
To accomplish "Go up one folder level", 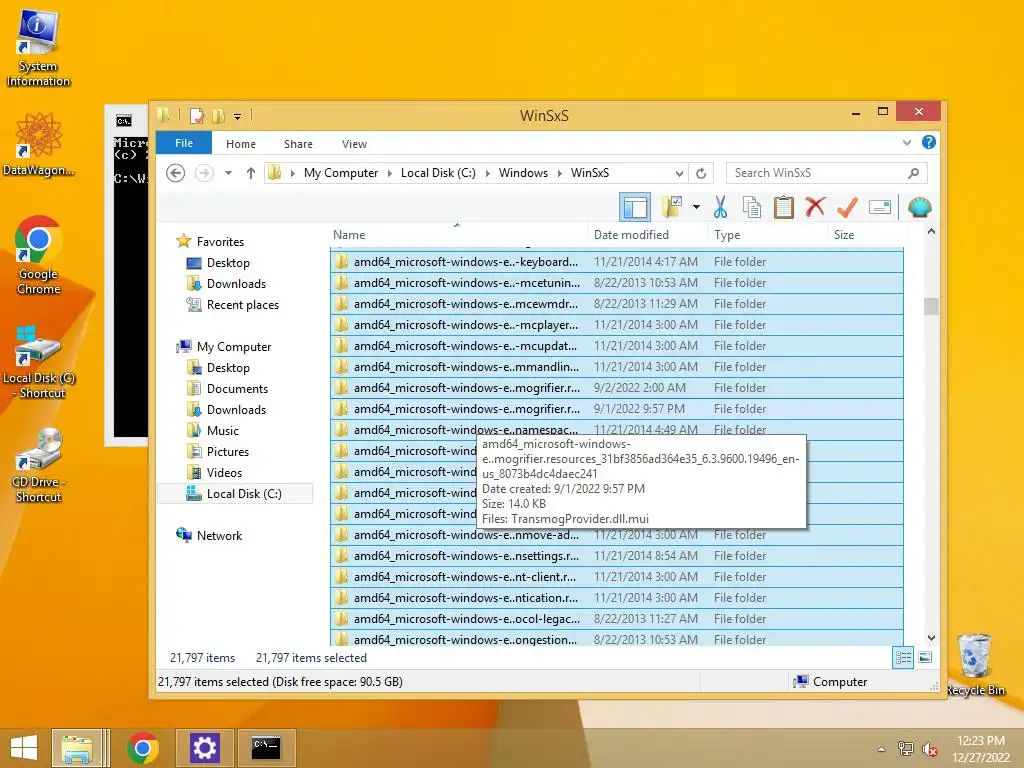I will click(x=251, y=173).
